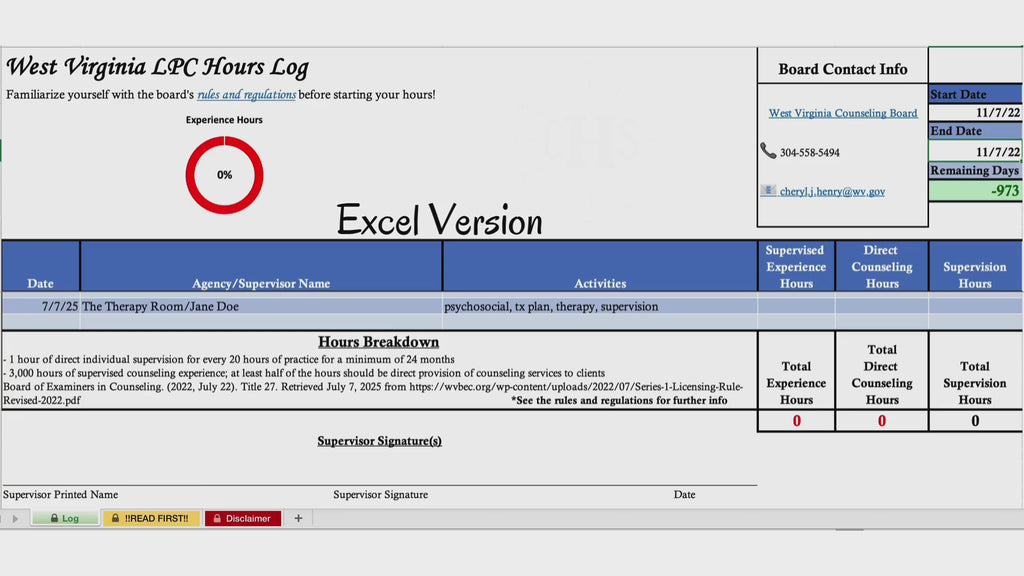Open the !!READ FIRST!! sheet tab

point(151,518)
